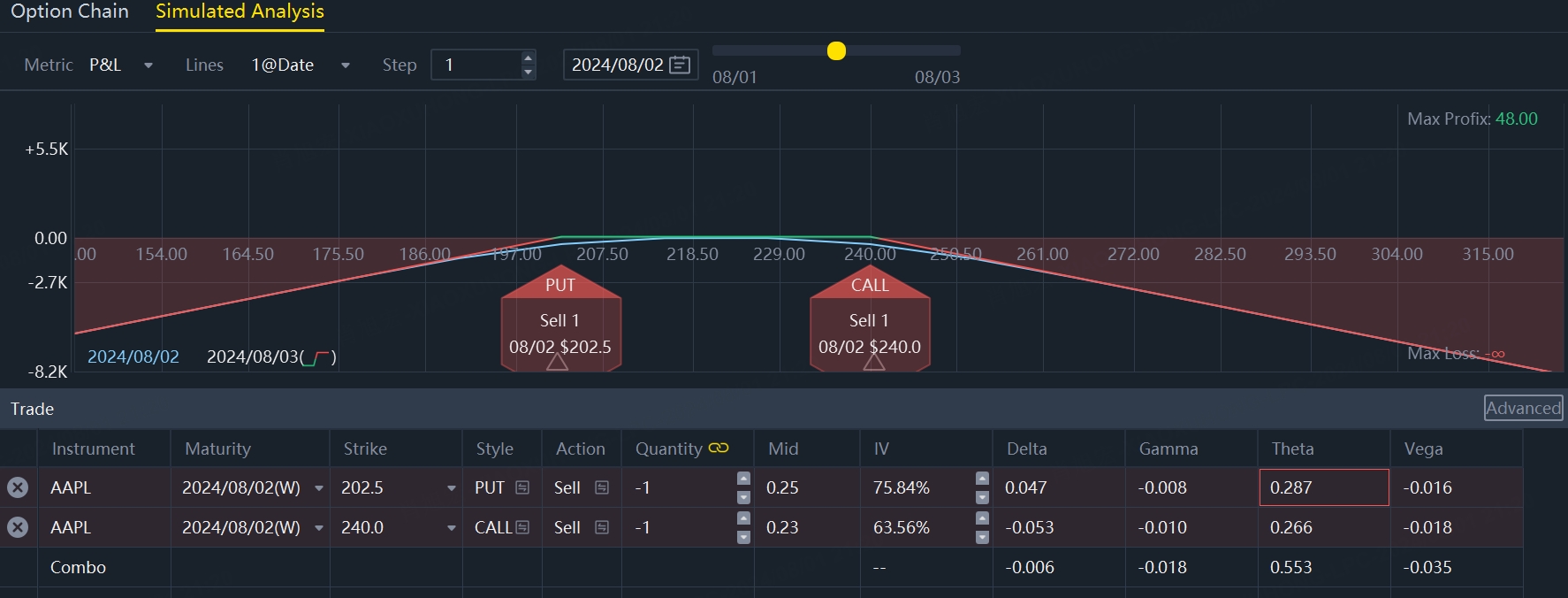Toggle Sell action icon in CALL row
1568x598 pixels.
click(602, 527)
